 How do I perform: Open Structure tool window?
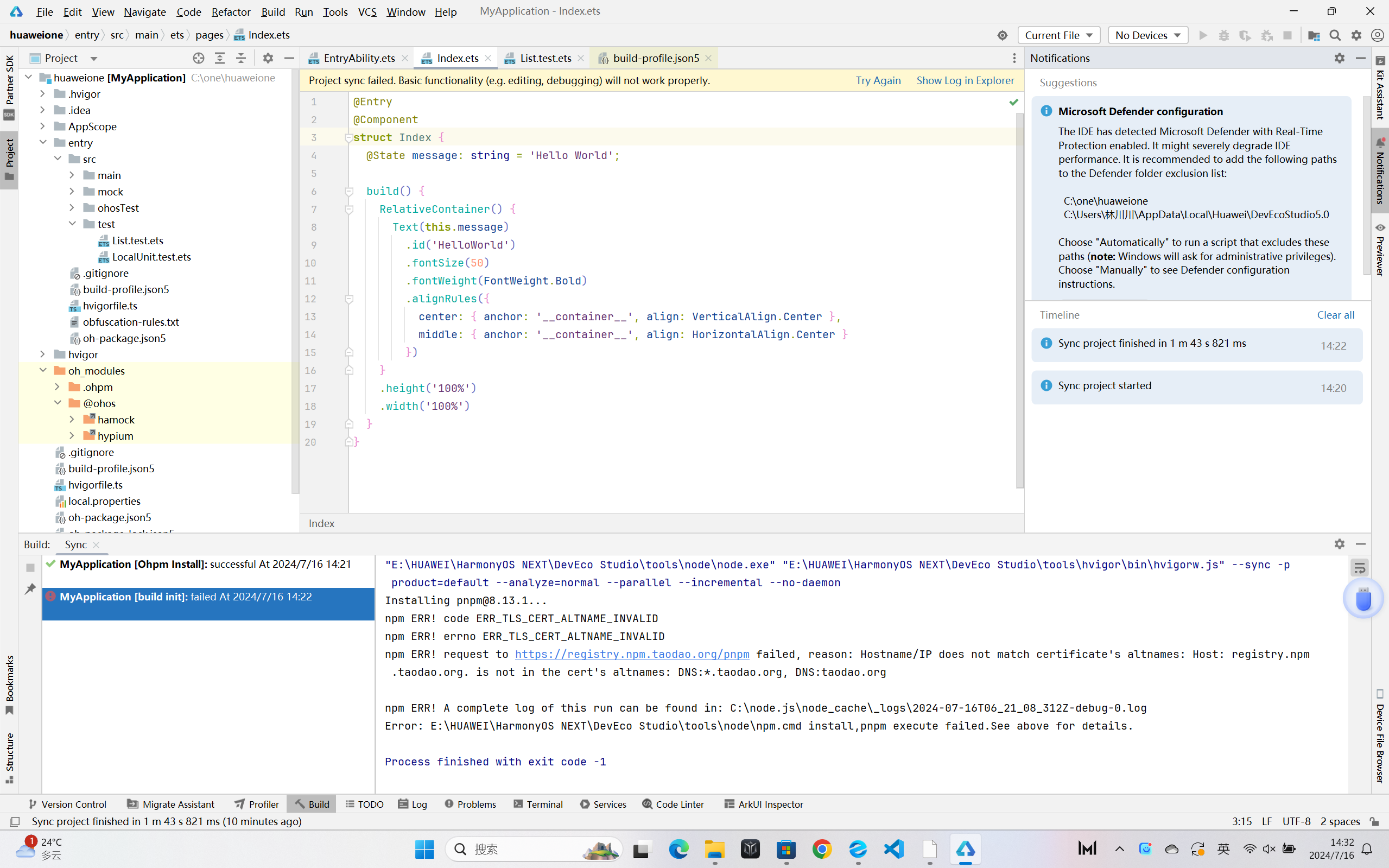point(9,758)
